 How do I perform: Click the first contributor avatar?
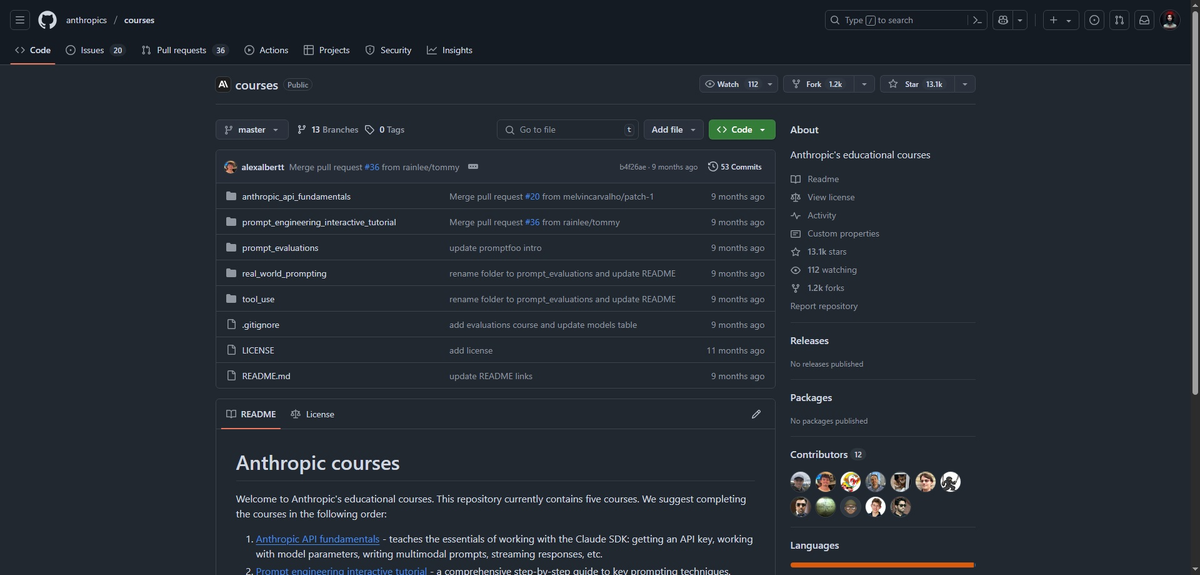[x=800, y=482]
